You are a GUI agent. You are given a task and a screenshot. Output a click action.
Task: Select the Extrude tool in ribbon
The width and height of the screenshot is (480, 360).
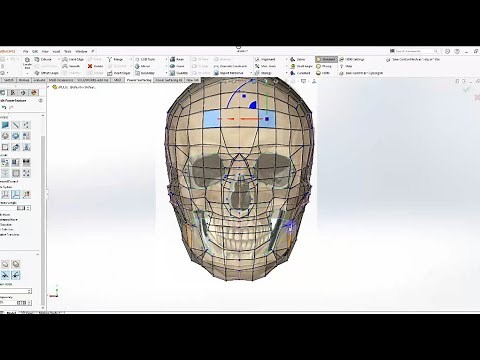click(x=43, y=59)
